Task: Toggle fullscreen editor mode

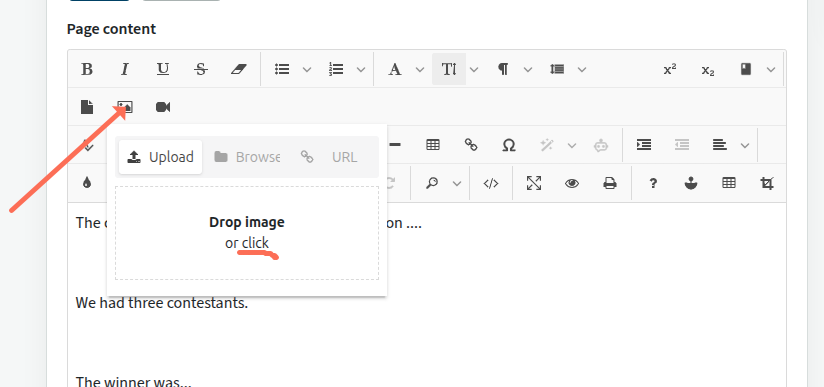Action: pyautogui.click(x=534, y=183)
